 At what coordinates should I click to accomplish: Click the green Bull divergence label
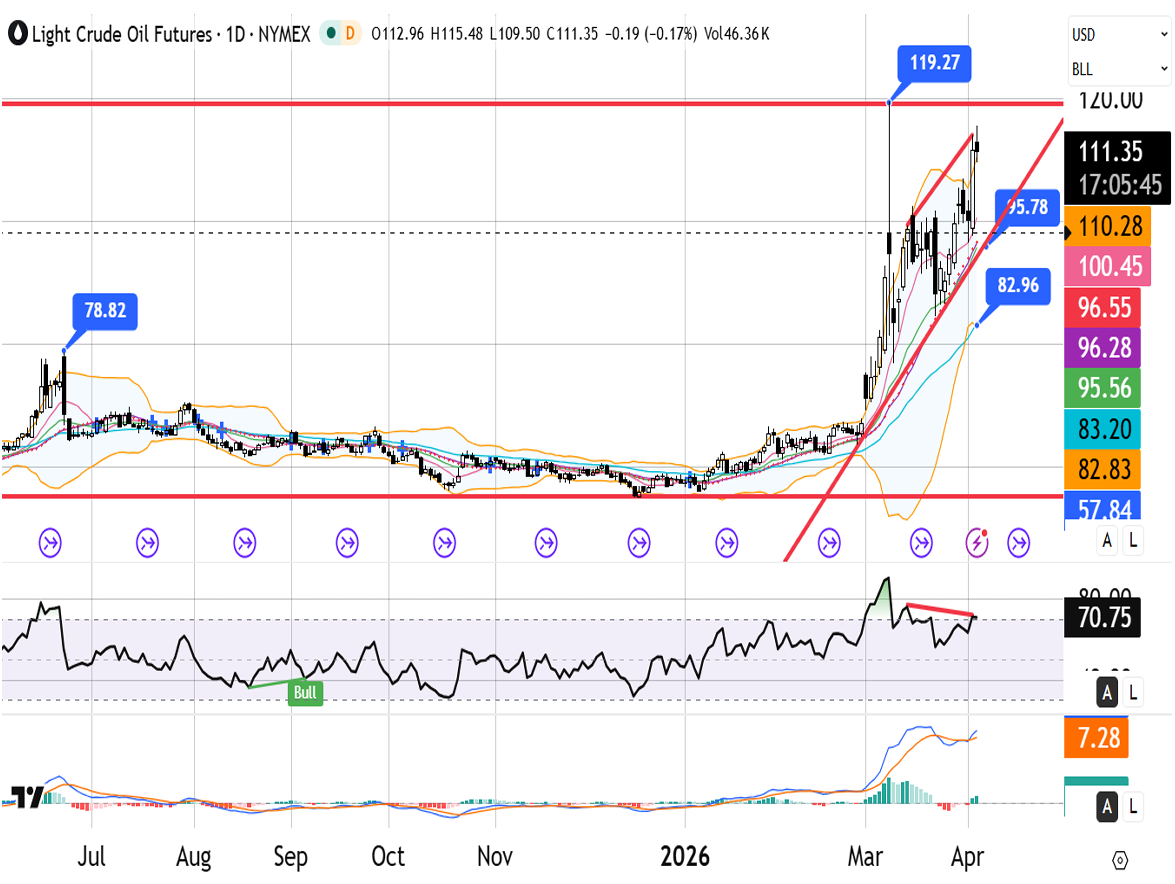point(305,692)
